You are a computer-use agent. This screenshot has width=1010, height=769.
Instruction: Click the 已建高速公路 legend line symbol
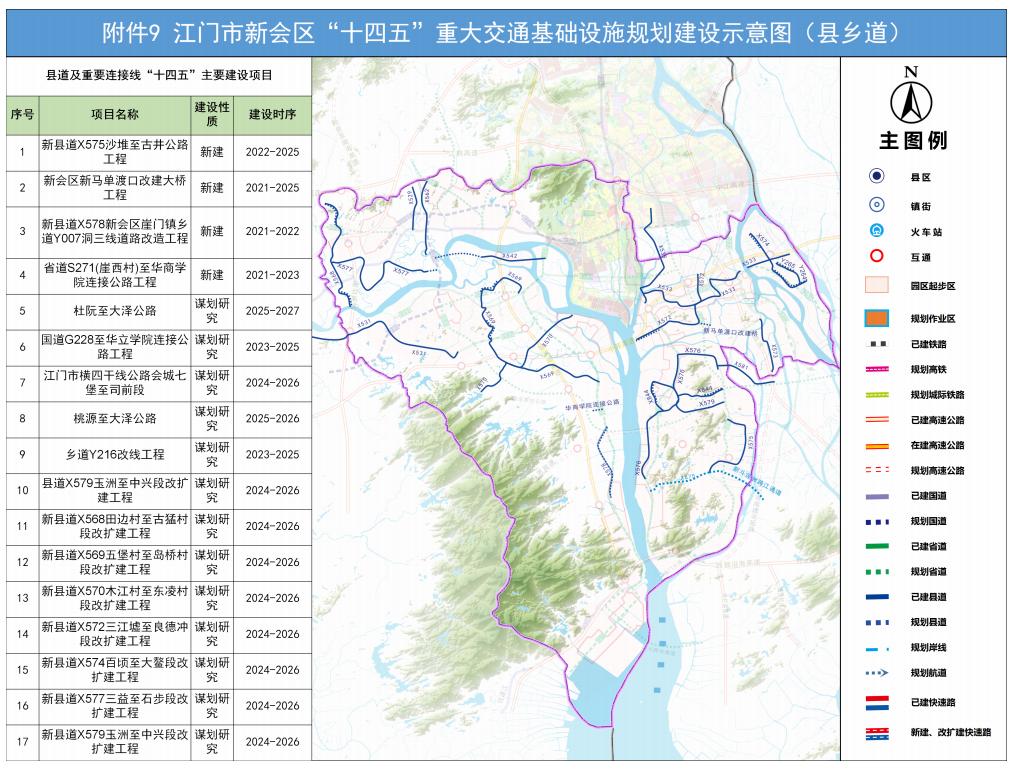tap(877, 420)
